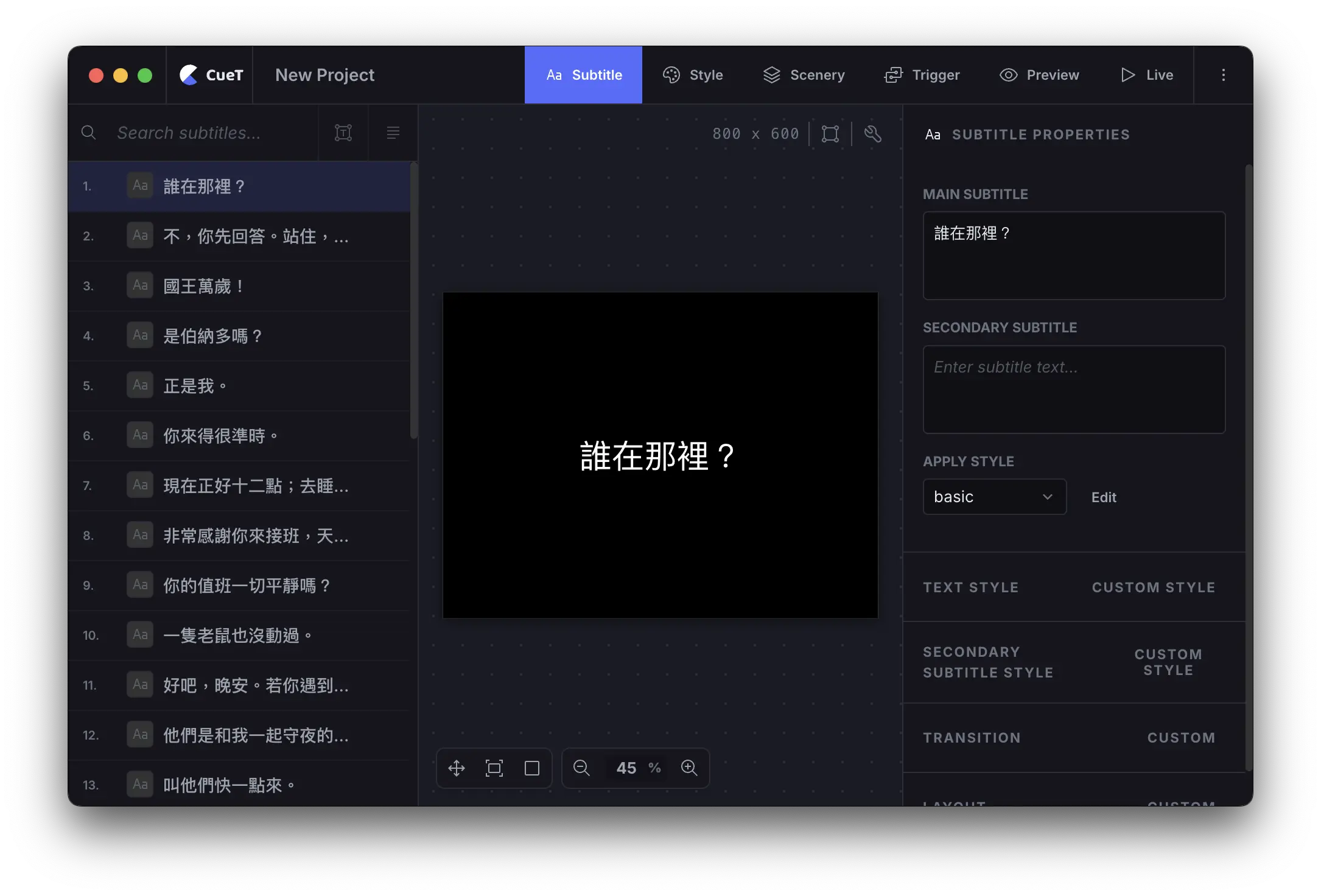Click the frame icon beside subtitle search
This screenshot has height=896, width=1321.
coord(343,133)
